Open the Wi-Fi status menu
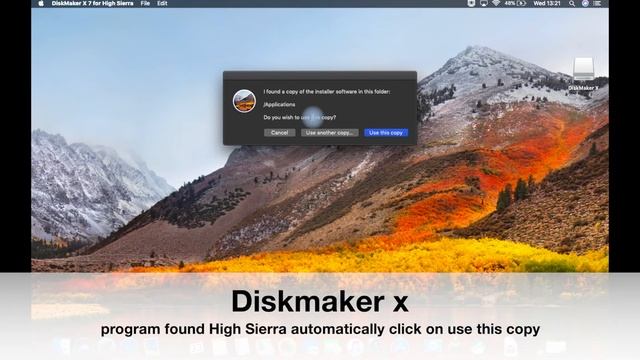The image size is (640, 360). 496,3
